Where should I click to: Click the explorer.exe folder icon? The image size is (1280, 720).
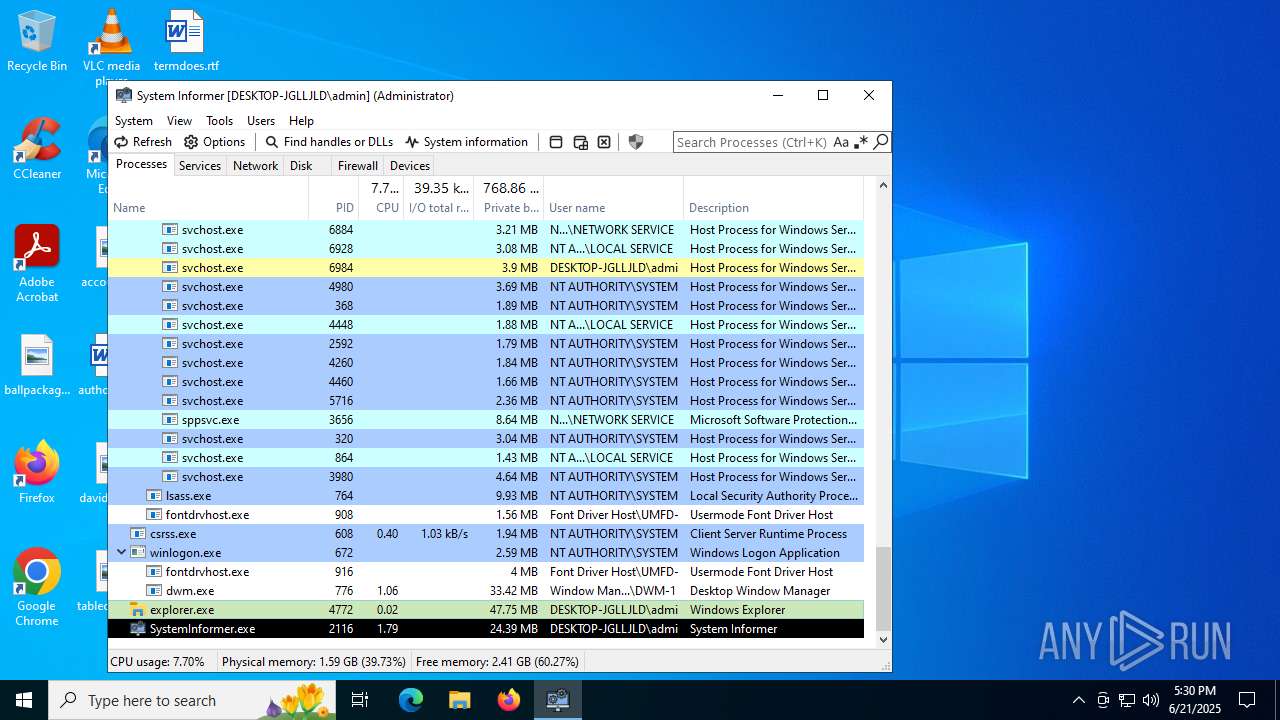pyautogui.click(x=138, y=610)
